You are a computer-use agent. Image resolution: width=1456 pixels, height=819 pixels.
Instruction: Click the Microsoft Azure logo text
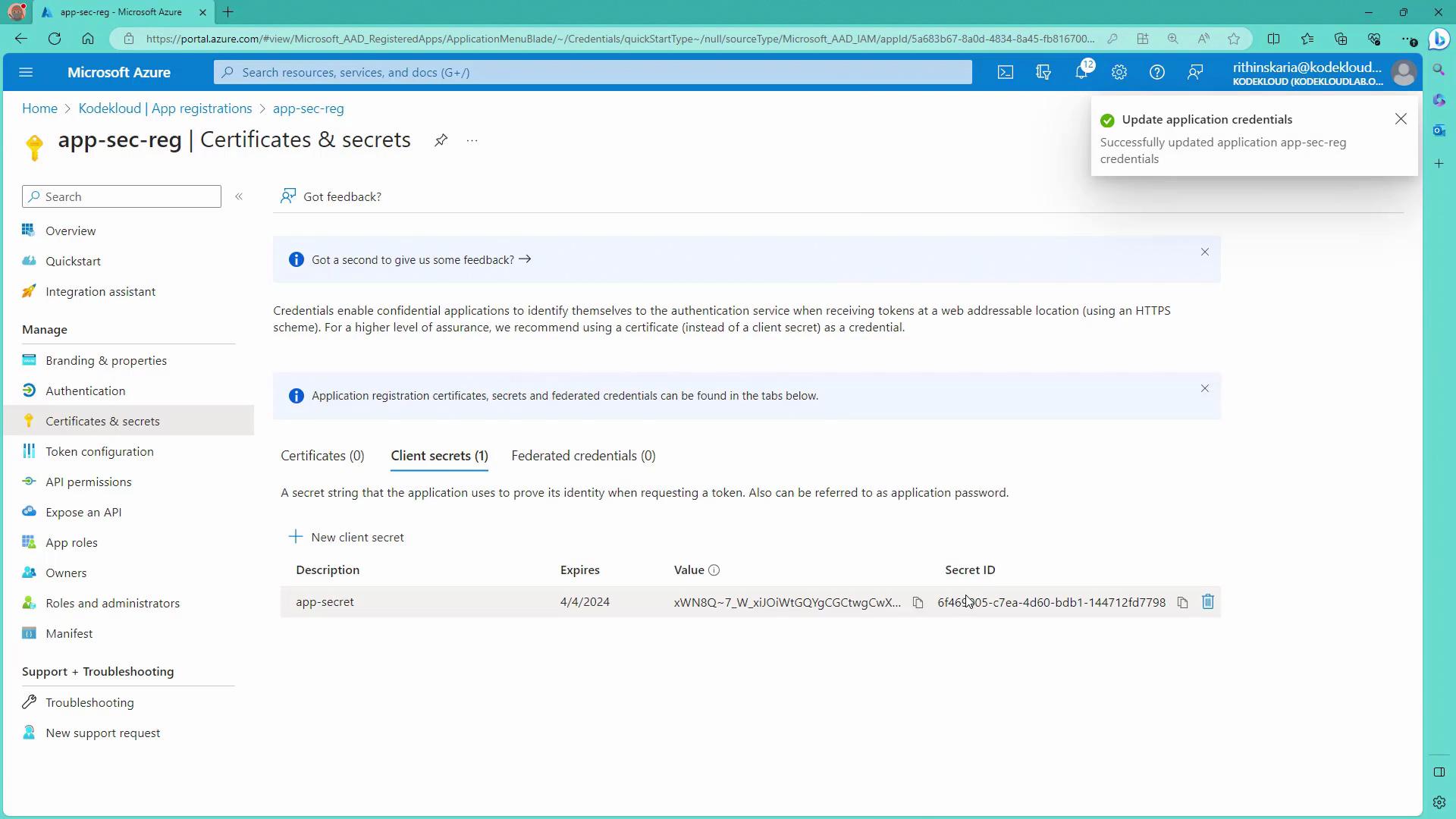coord(119,72)
